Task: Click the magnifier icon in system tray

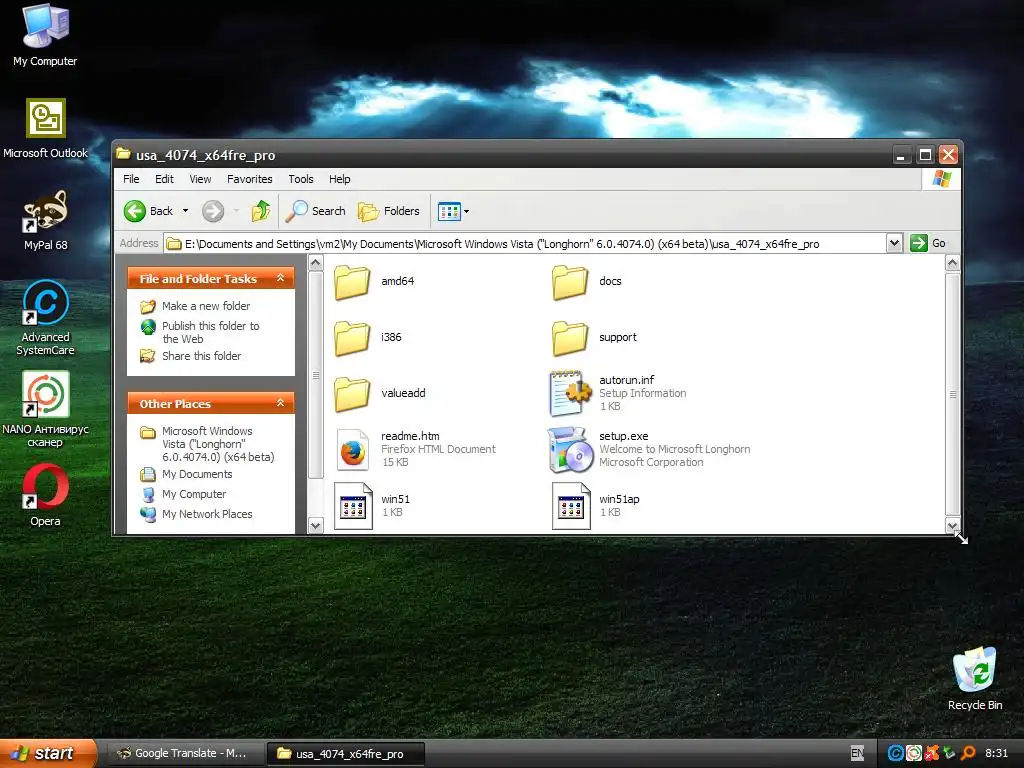Action: [x=968, y=753]
